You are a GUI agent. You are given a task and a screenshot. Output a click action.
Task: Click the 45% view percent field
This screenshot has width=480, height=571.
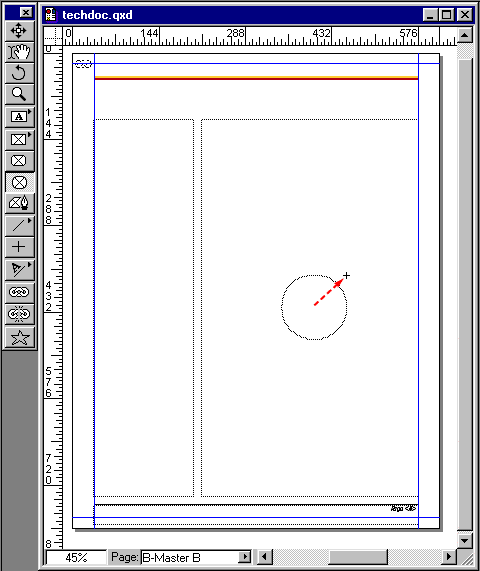click(x=76, y=557)
